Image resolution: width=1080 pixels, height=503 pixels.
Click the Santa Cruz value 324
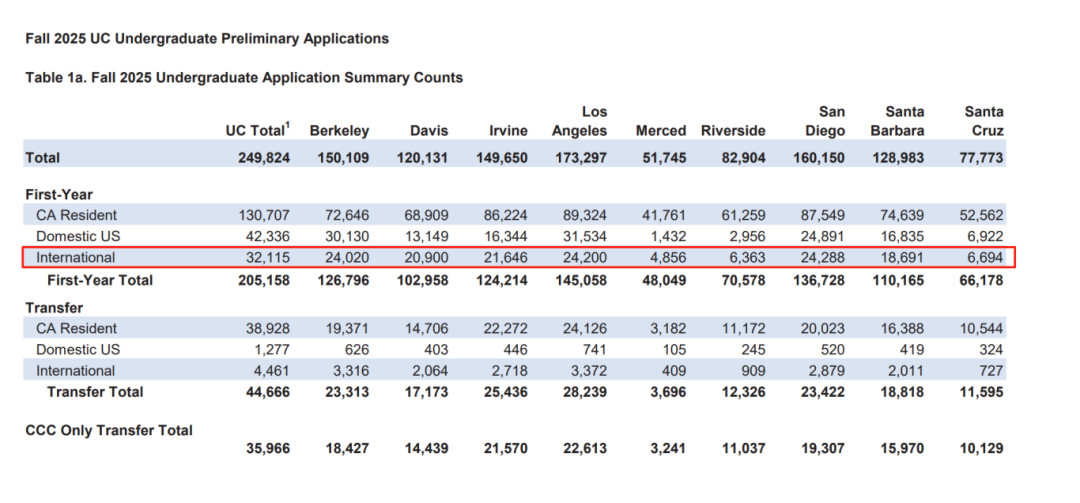coord(990,349)
